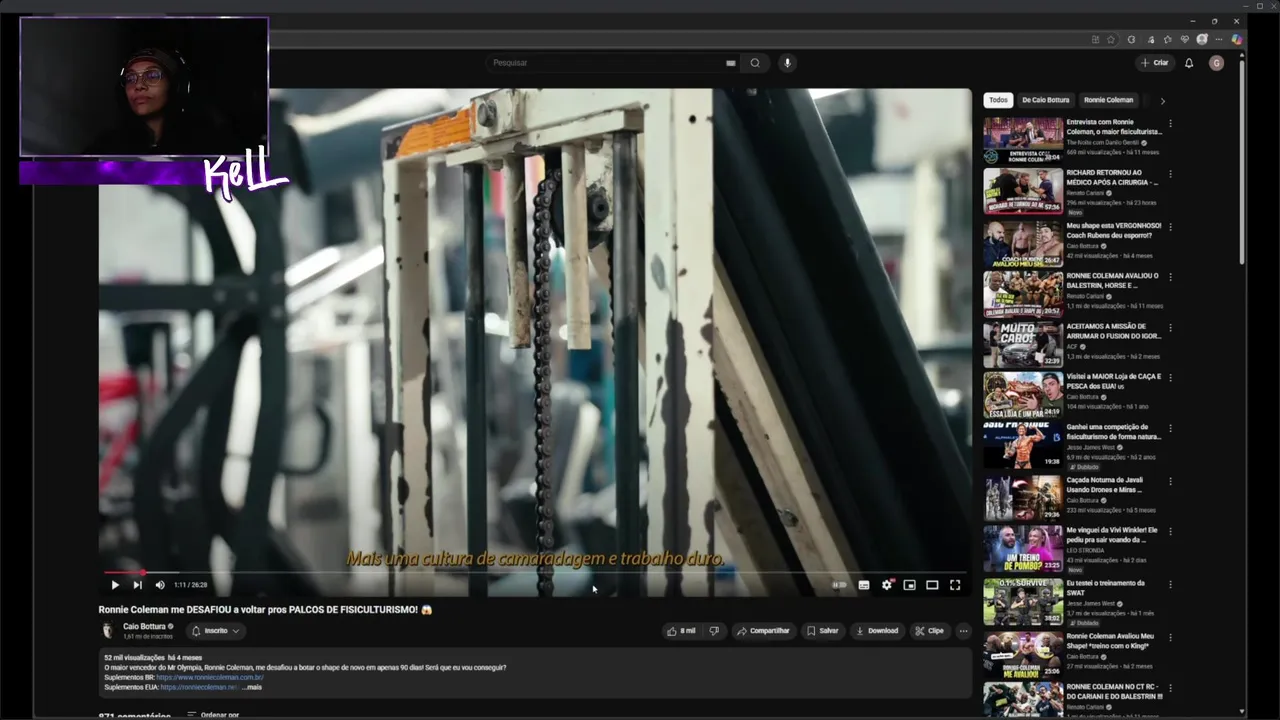Viewport: 1280px width, 720px height.
Task: Click in the Pesquisar search field
Action: (x=605, y=63)
